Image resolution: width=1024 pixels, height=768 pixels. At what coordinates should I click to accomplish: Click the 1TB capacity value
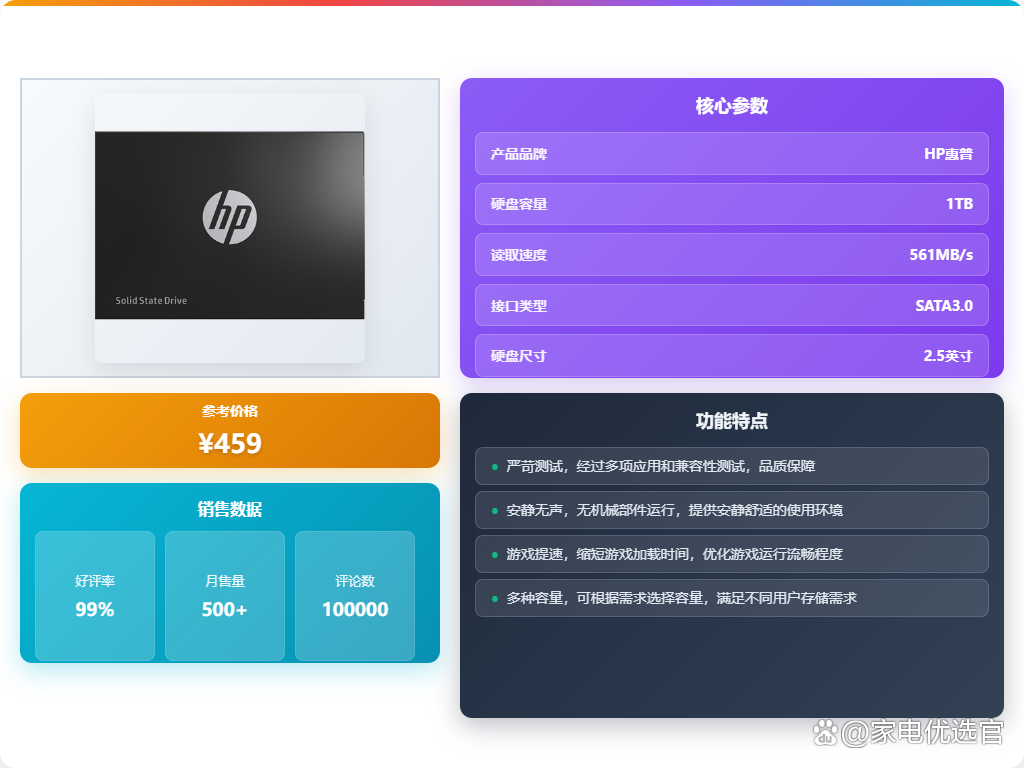[959, 204]
